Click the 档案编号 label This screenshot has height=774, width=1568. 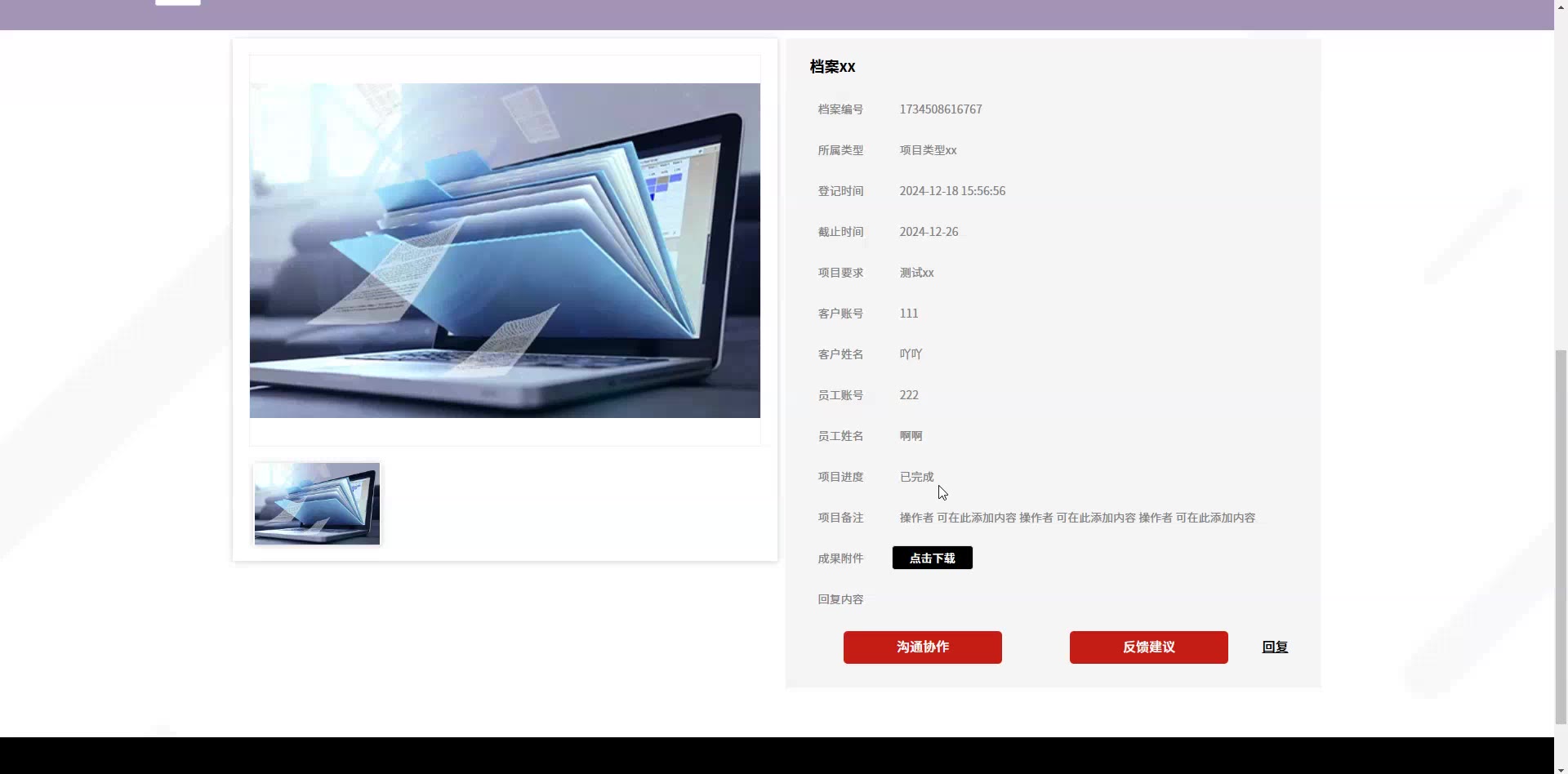pos(840,109)
